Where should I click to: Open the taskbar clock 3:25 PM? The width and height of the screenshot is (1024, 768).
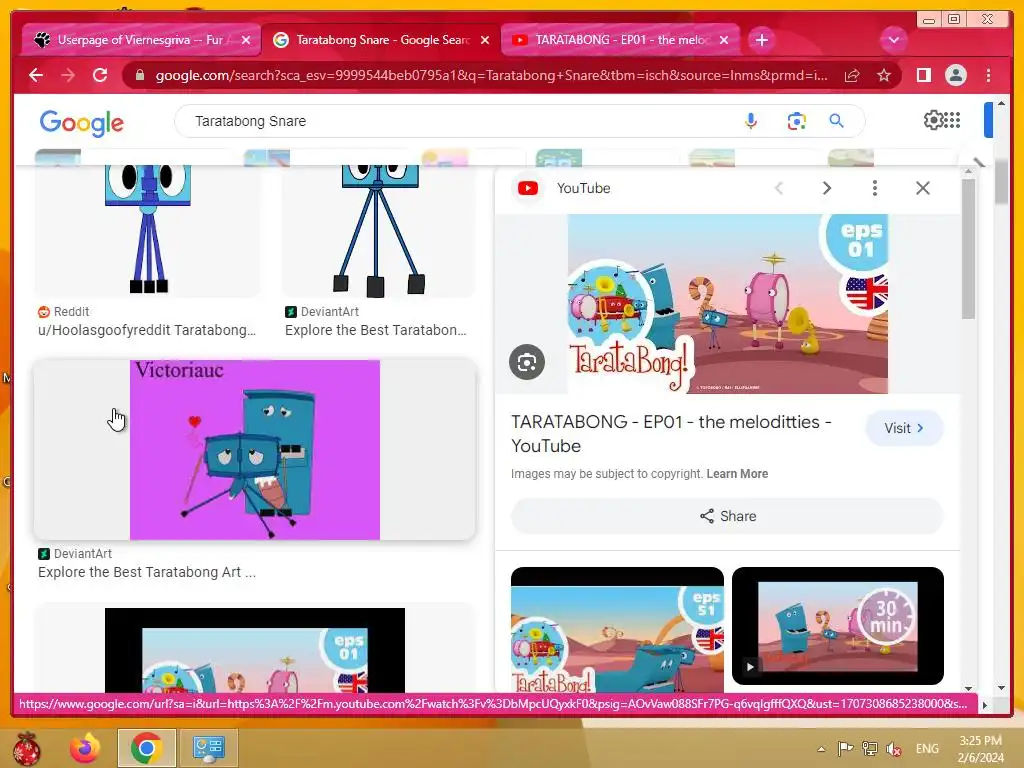pos(980,749)
